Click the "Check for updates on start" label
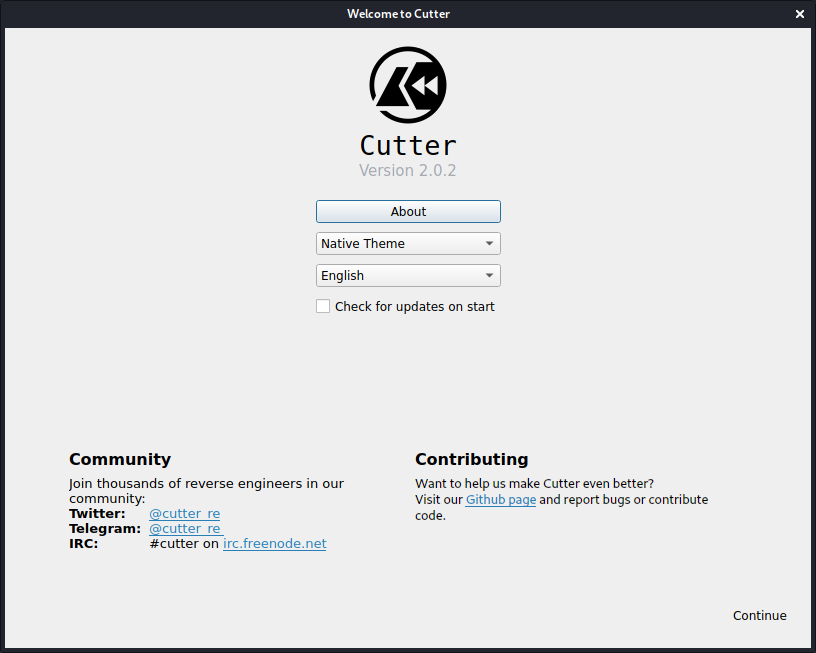 click(414, 307)
